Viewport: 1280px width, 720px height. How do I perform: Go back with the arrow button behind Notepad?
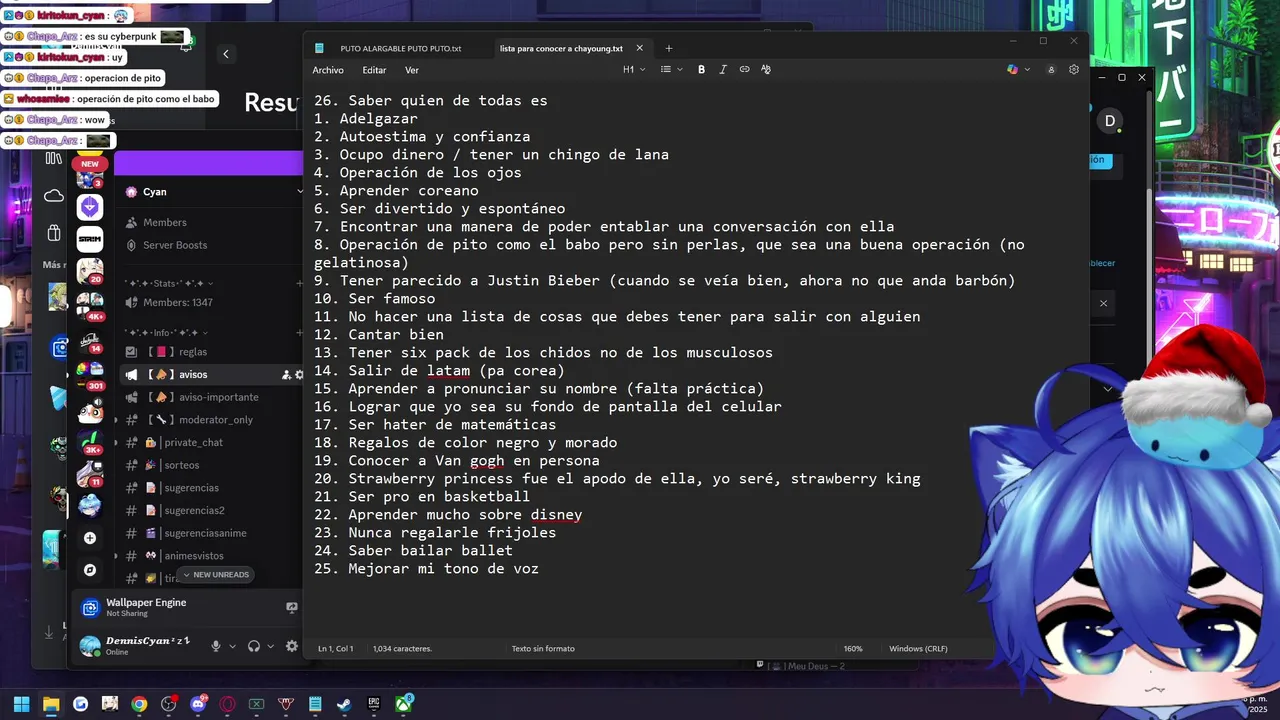(x=226, y=54)
